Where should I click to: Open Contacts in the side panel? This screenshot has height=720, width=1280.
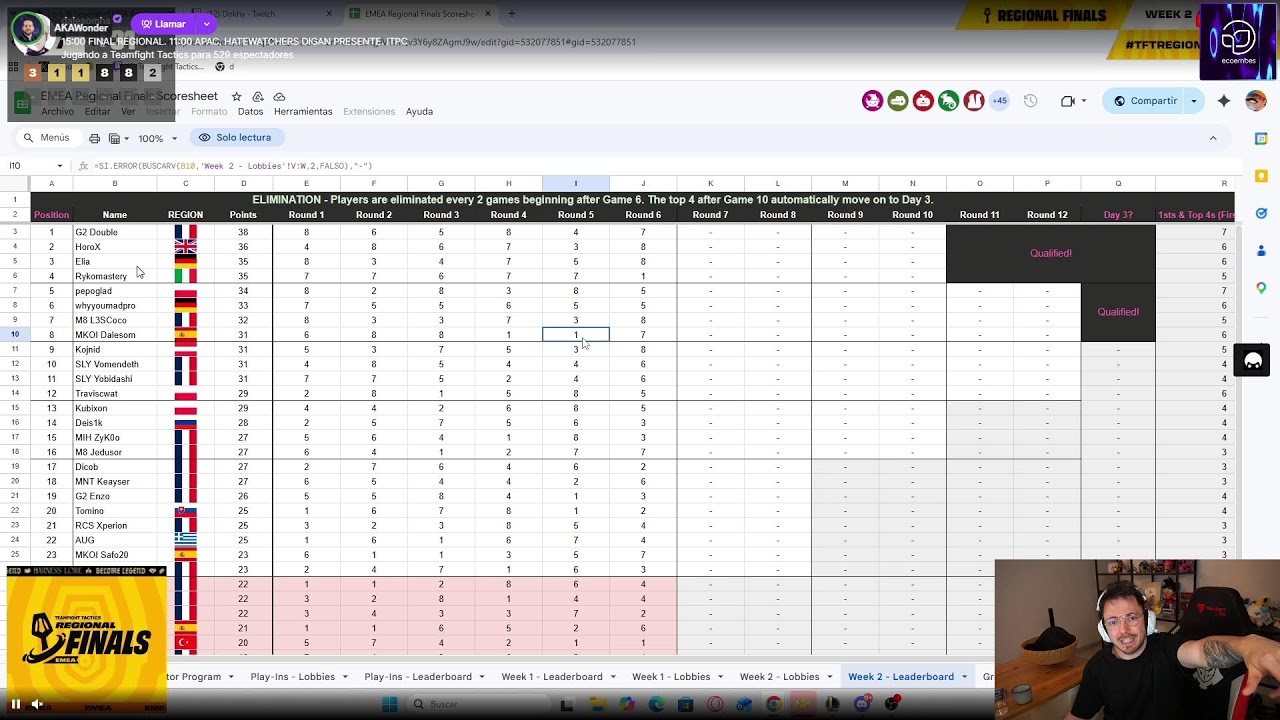[1261, 250]
